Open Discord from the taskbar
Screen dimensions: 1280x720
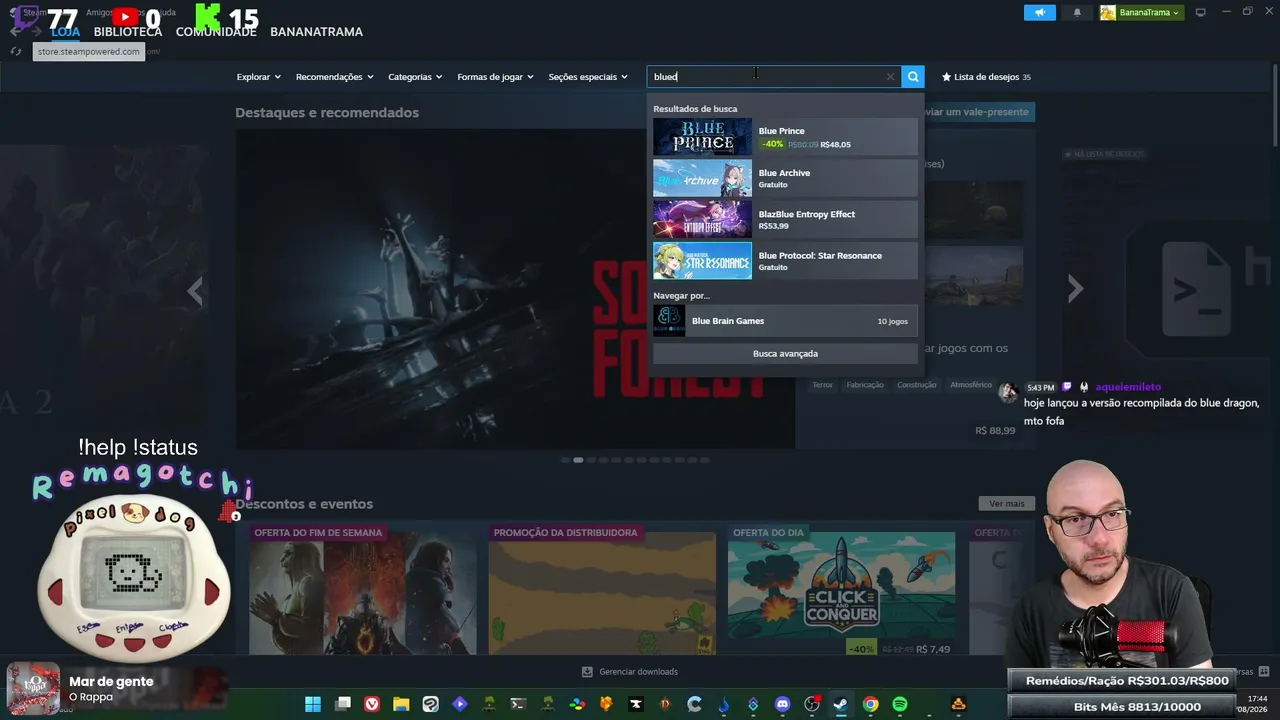pos(783,704)
